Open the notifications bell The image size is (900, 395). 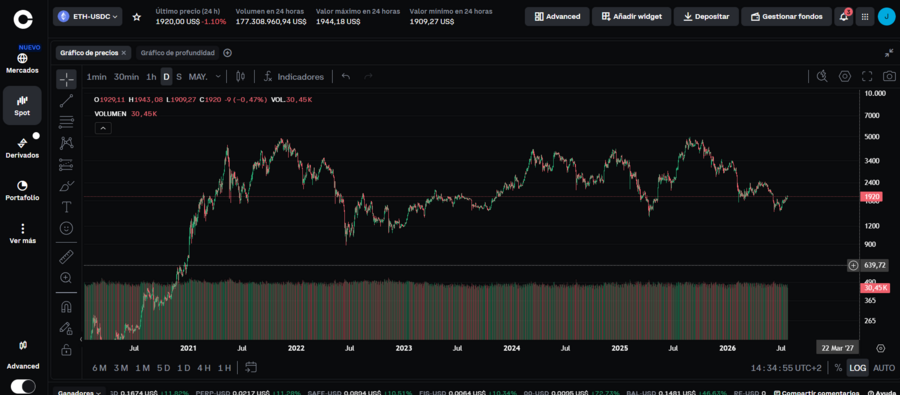pyautogui.click(x=843, y=17)
